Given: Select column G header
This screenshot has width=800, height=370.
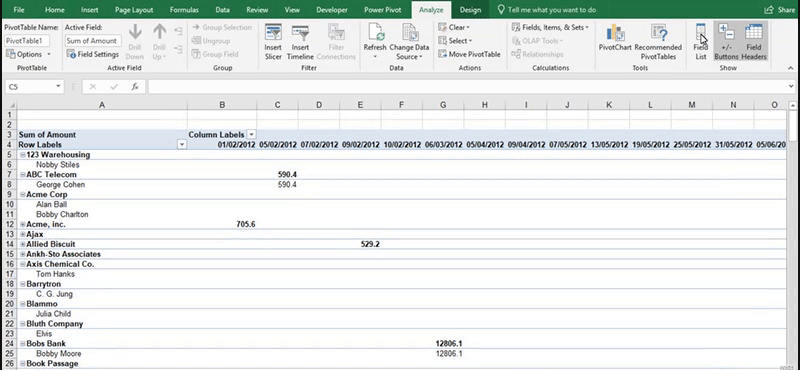Looking at the screenshot, I should (443, 105).
